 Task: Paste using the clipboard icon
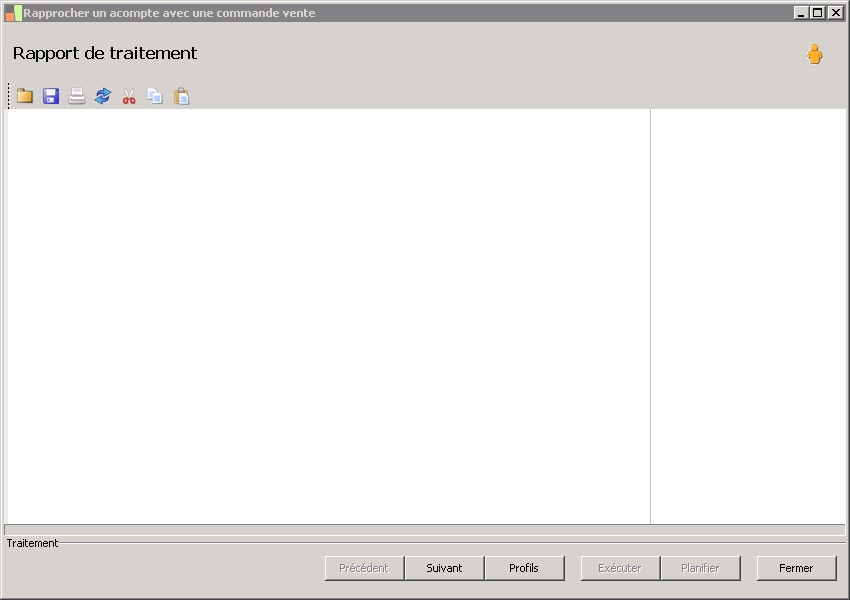181,96
